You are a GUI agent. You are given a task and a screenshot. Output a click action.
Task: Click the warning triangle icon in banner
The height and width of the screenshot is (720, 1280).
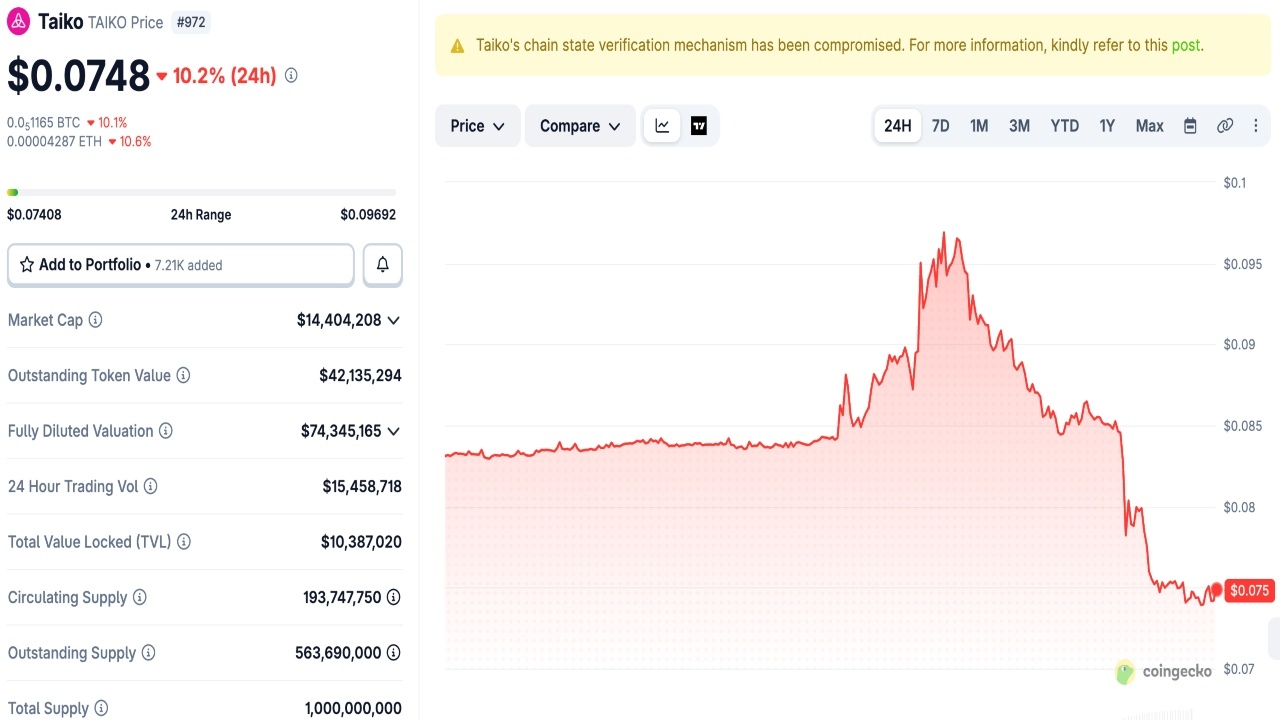pos(458,46)
